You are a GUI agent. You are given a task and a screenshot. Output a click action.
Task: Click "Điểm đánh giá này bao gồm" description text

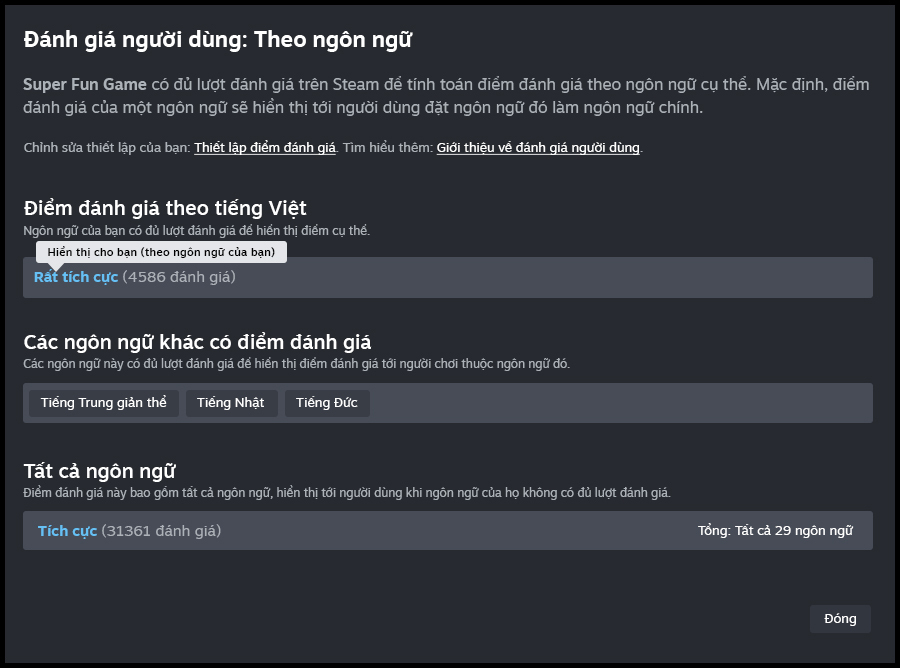[x=346, y=492]
